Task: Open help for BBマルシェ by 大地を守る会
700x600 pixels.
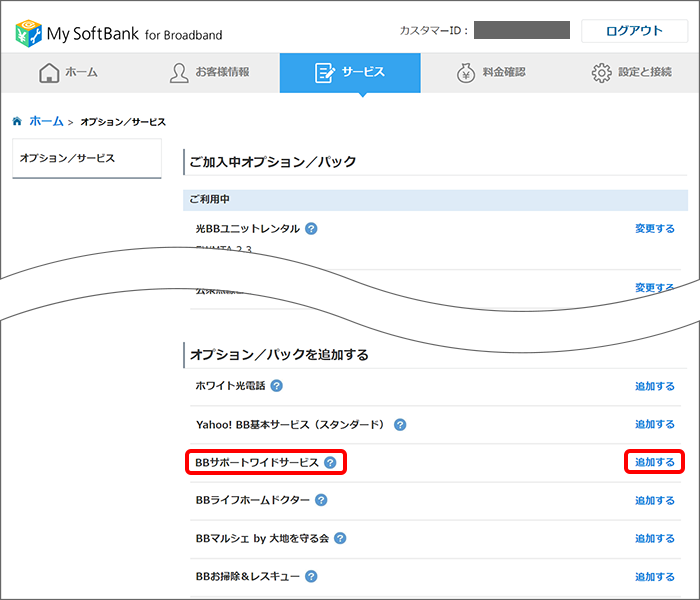Action: (x=340, y=538)
